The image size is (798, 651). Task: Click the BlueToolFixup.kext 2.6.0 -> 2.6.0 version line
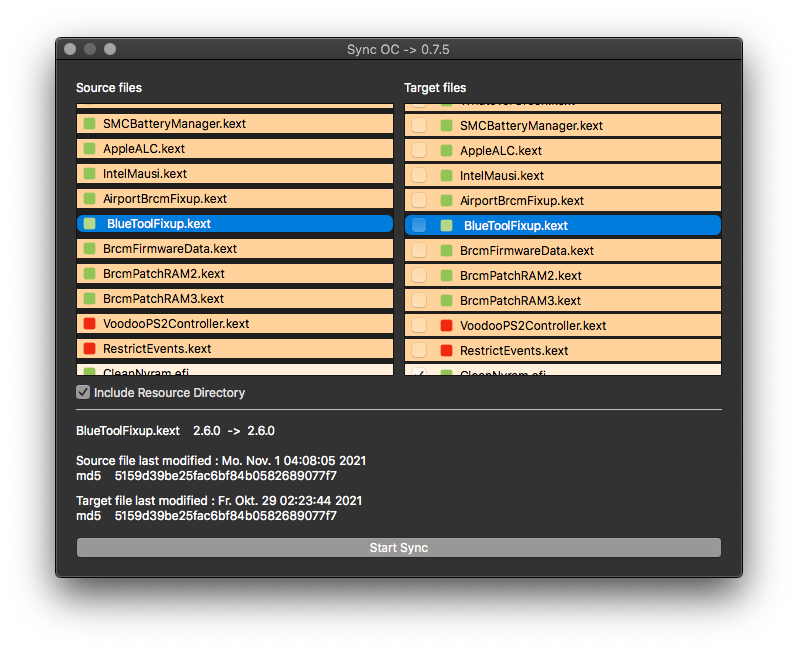175,431
